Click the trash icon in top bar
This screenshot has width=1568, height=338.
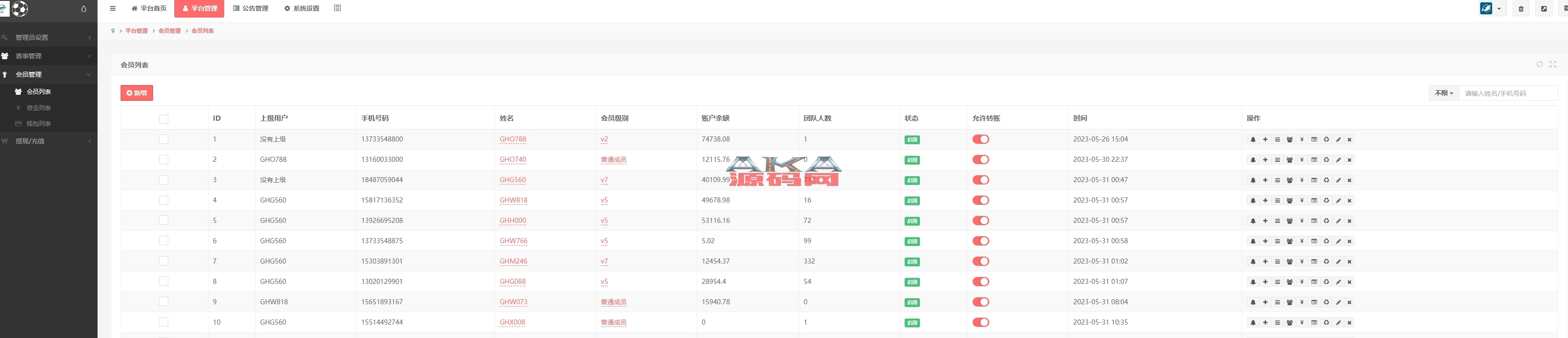click(1520, 9)
